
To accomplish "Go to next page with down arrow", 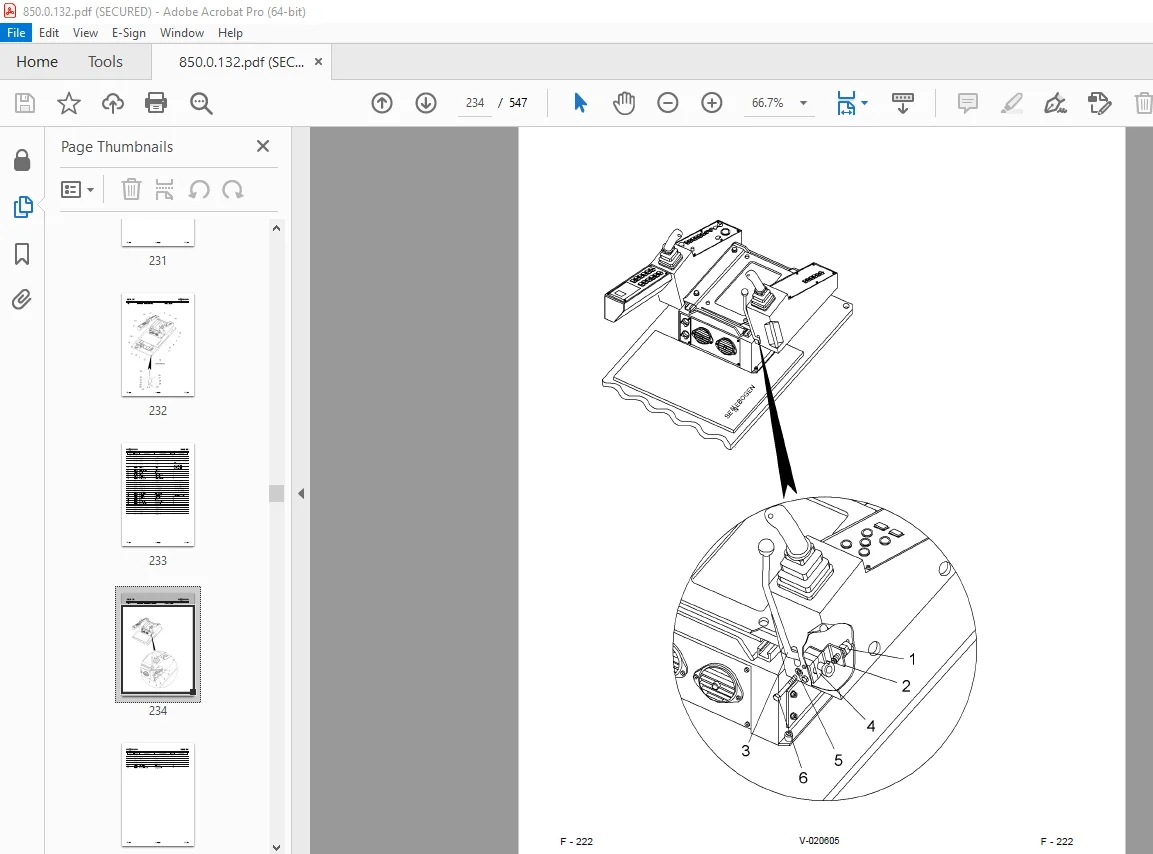I will pos(426,103).
